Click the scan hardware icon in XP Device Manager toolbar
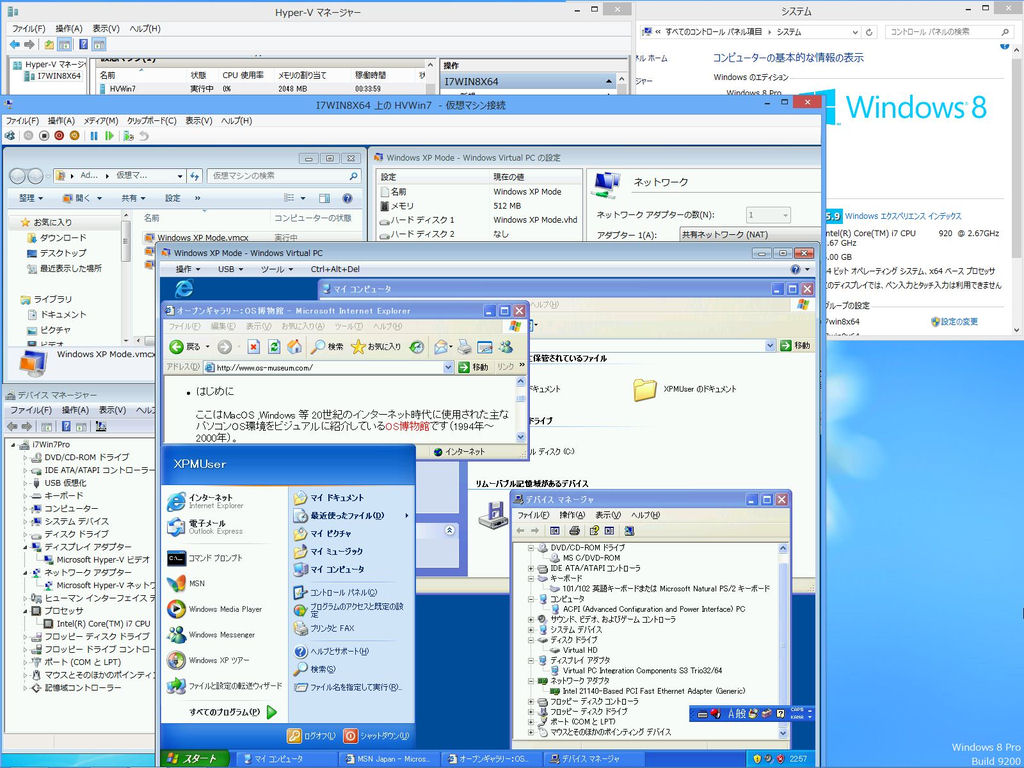1024x768 pixels. pyautogui.click(x=629, y=531)
